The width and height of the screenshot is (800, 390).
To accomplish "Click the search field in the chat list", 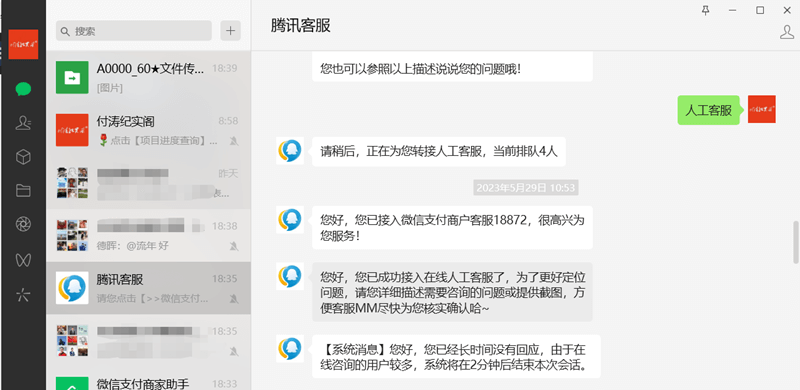I will tap(134, 31).
